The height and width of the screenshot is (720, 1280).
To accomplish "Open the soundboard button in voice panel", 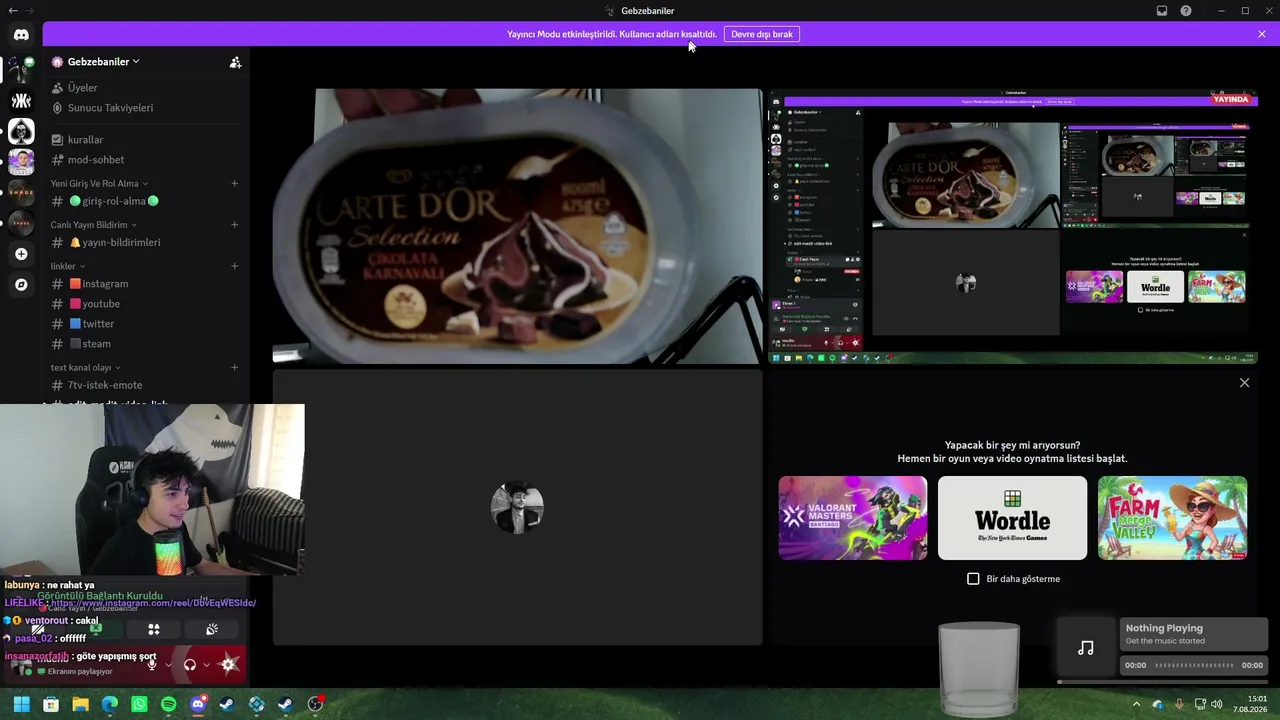I will click(212, 630).
